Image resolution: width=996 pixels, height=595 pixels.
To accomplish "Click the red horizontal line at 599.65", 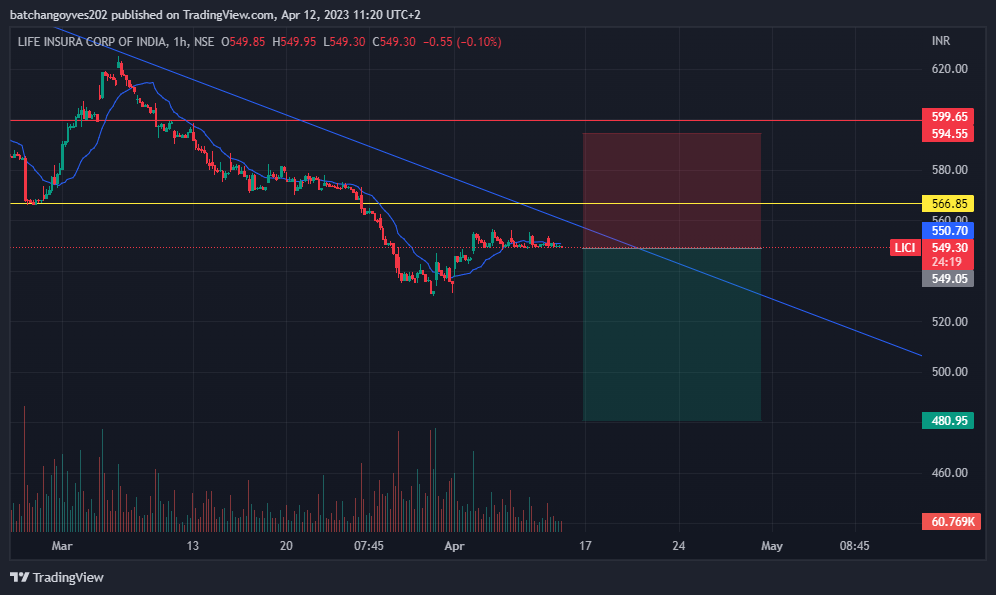I will pos(466,120).
